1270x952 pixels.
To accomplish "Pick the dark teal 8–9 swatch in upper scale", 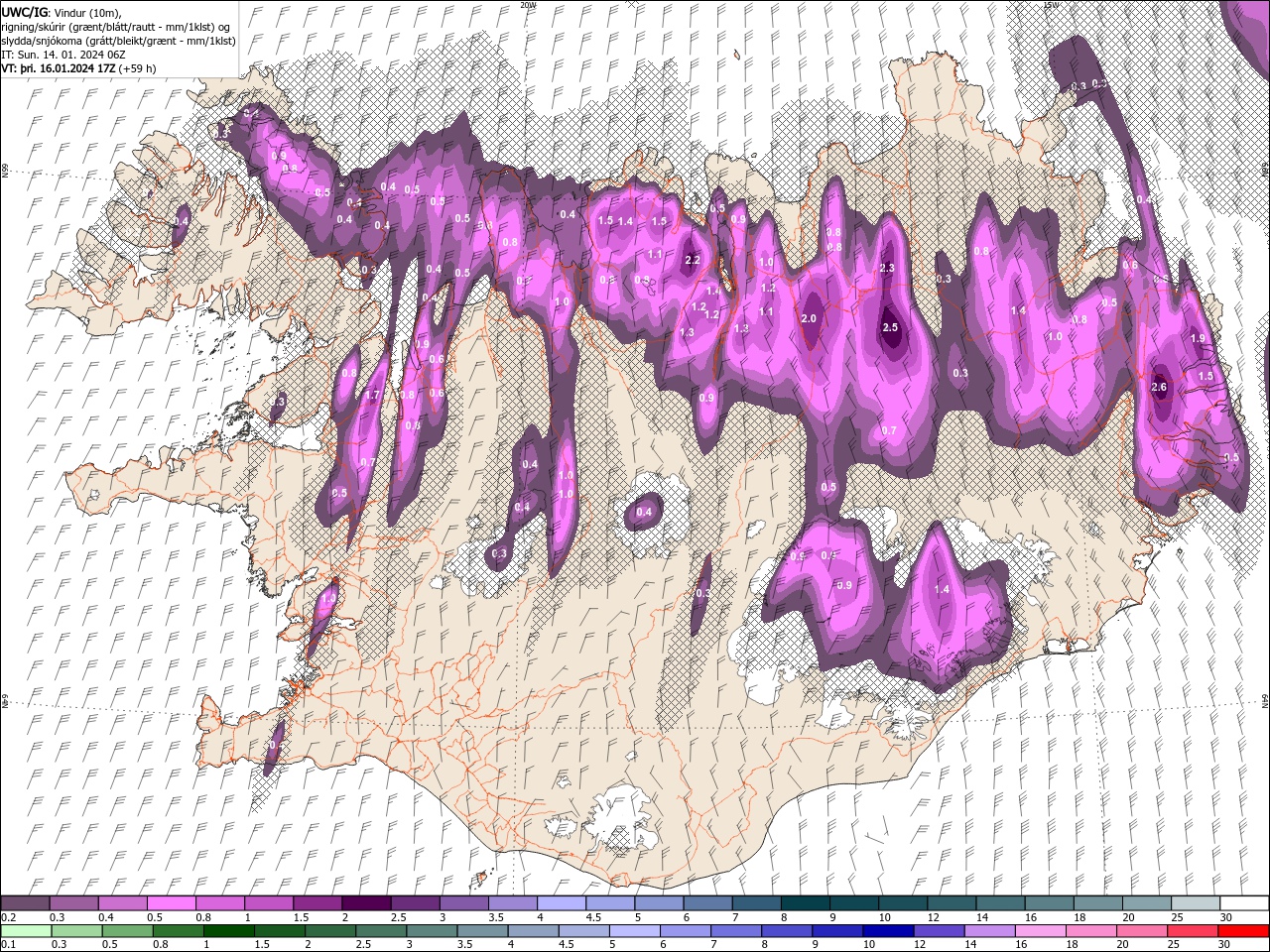I will (x=806, y=903).
